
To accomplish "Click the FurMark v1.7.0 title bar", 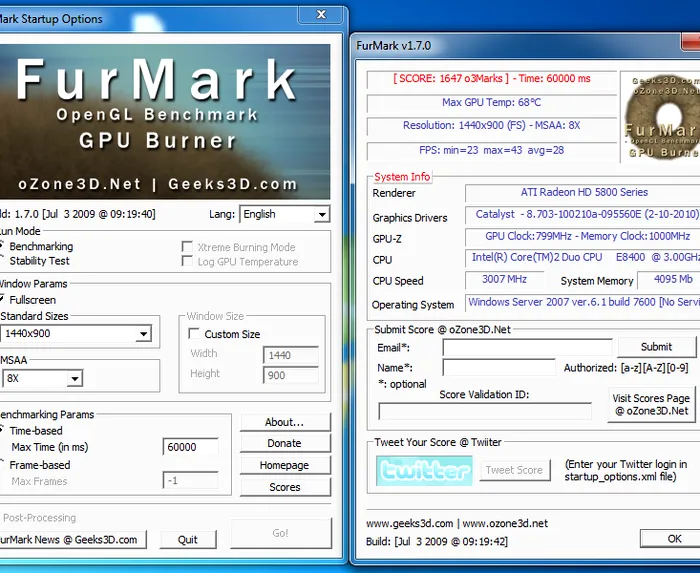I will click(x=518, y=46).
